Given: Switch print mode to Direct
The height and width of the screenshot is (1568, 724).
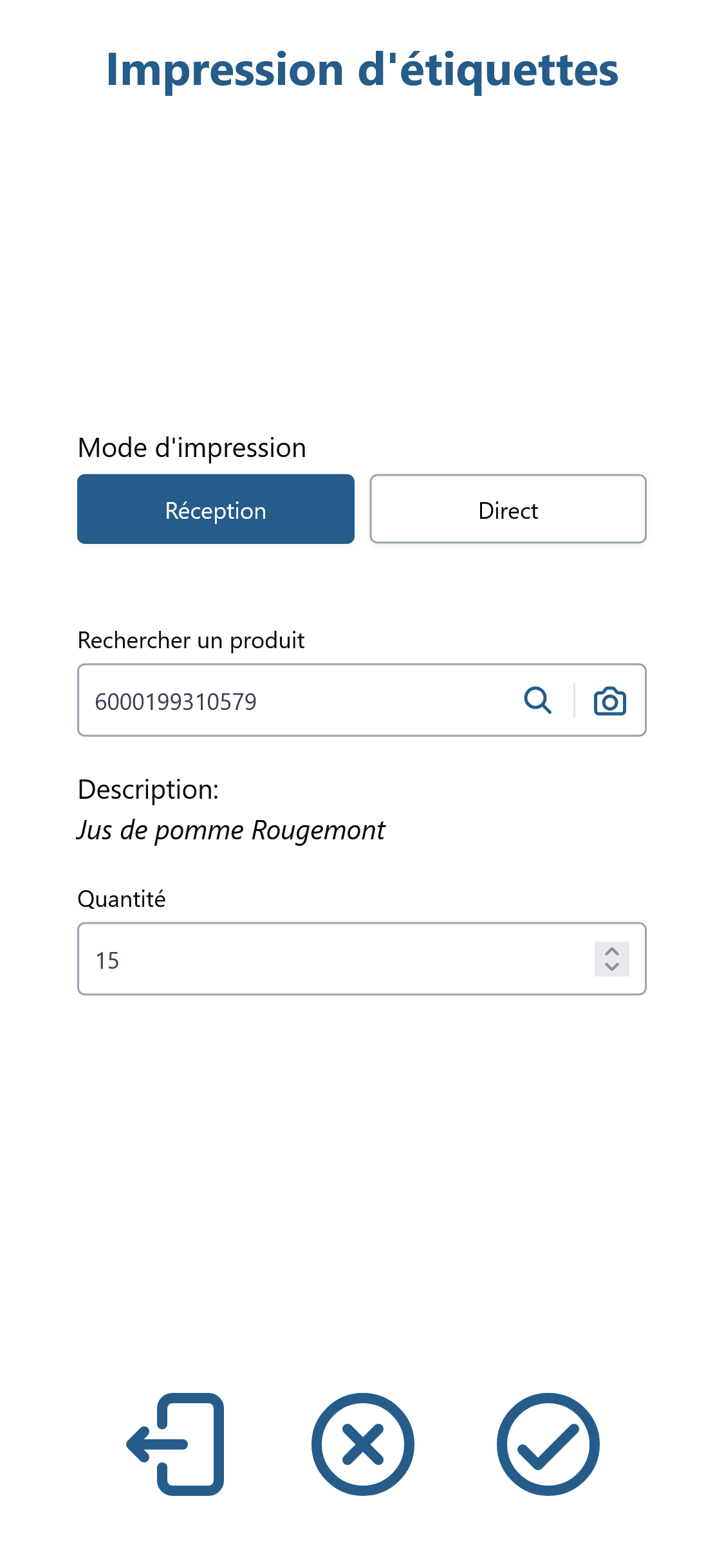Looking at the screenshot, I should coord(508,509).
